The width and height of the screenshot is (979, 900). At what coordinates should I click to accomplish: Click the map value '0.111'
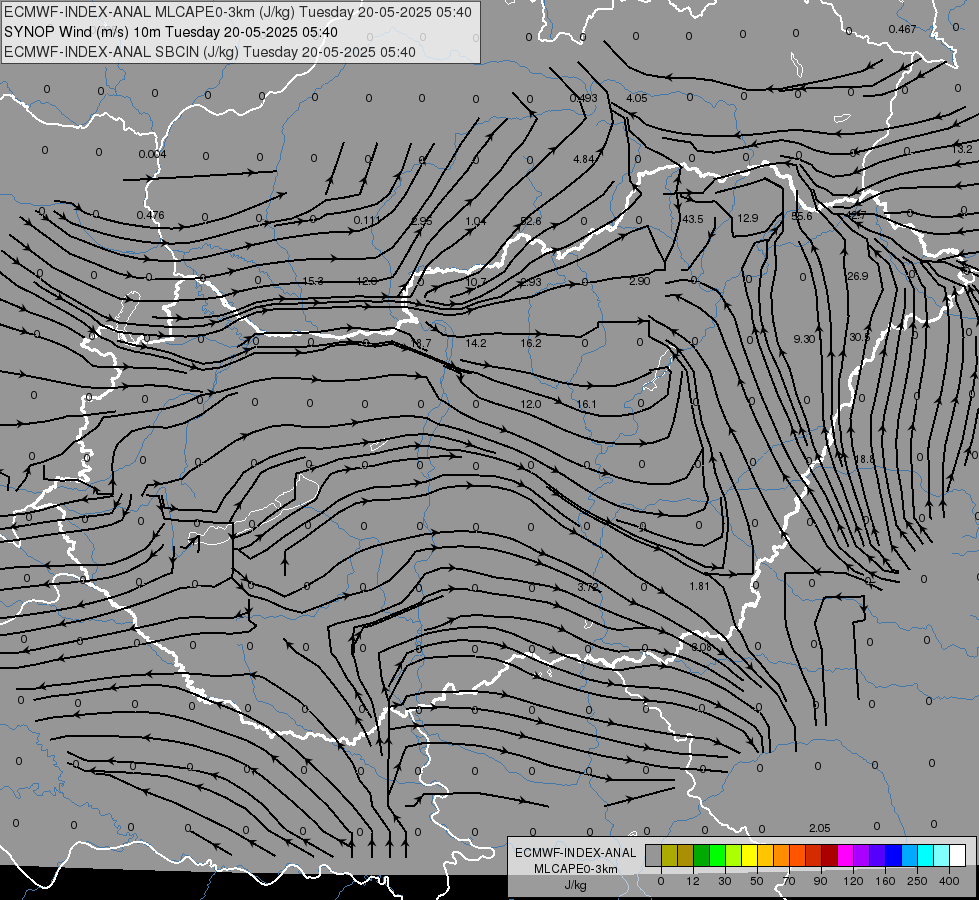(367, 220)
